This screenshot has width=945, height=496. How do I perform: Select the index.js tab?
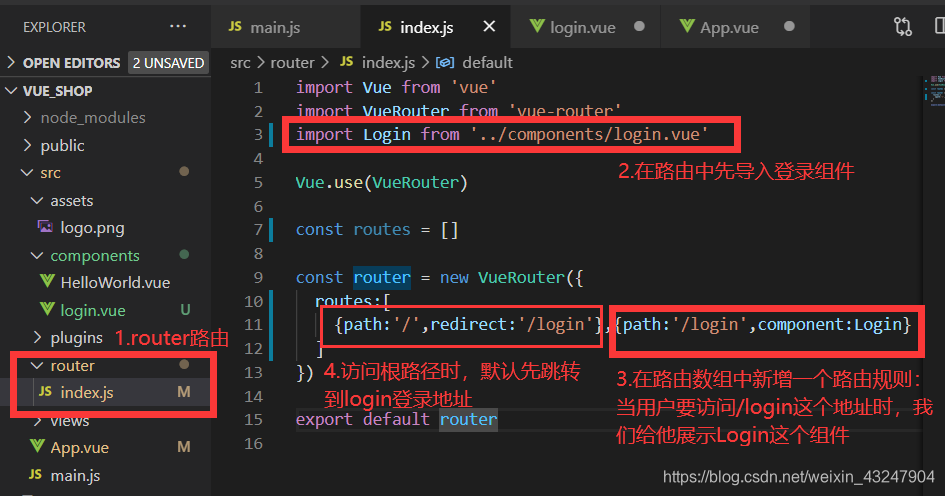pyautogui.click(x=427, y=28)
